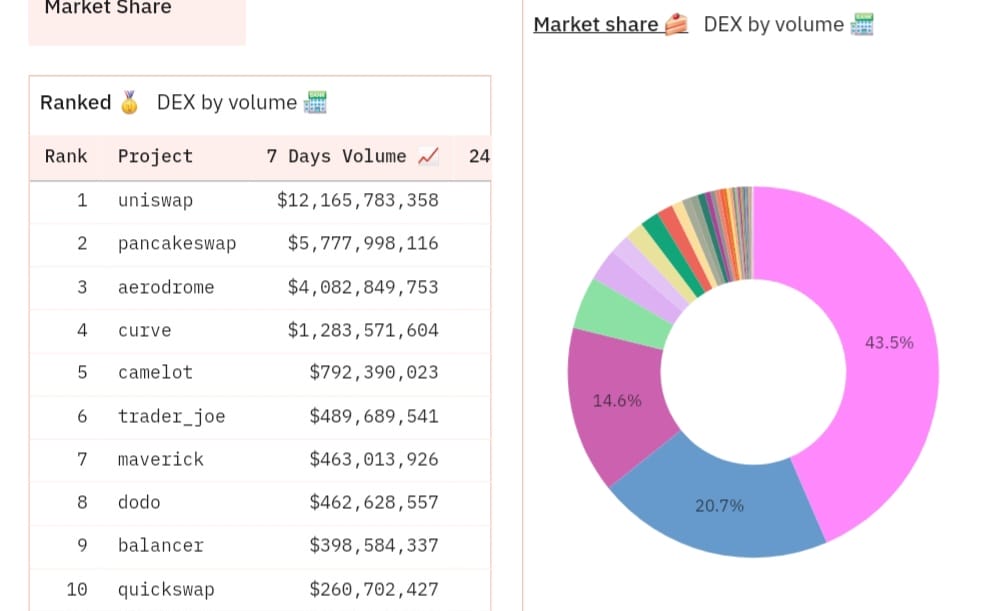Click the building emoji above the donut chart
Viewport: 981px width, 611px height.
tap(862, 25)
